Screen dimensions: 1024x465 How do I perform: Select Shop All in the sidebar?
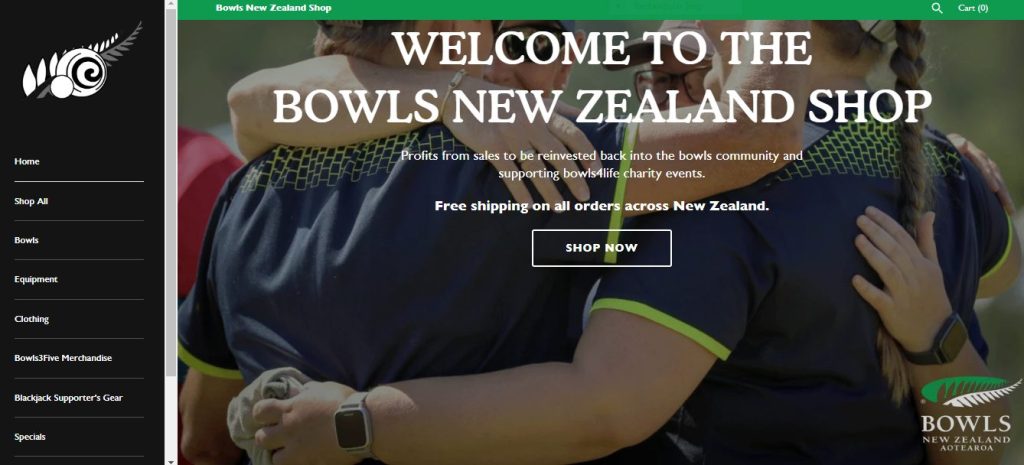[x=31, y=201]
